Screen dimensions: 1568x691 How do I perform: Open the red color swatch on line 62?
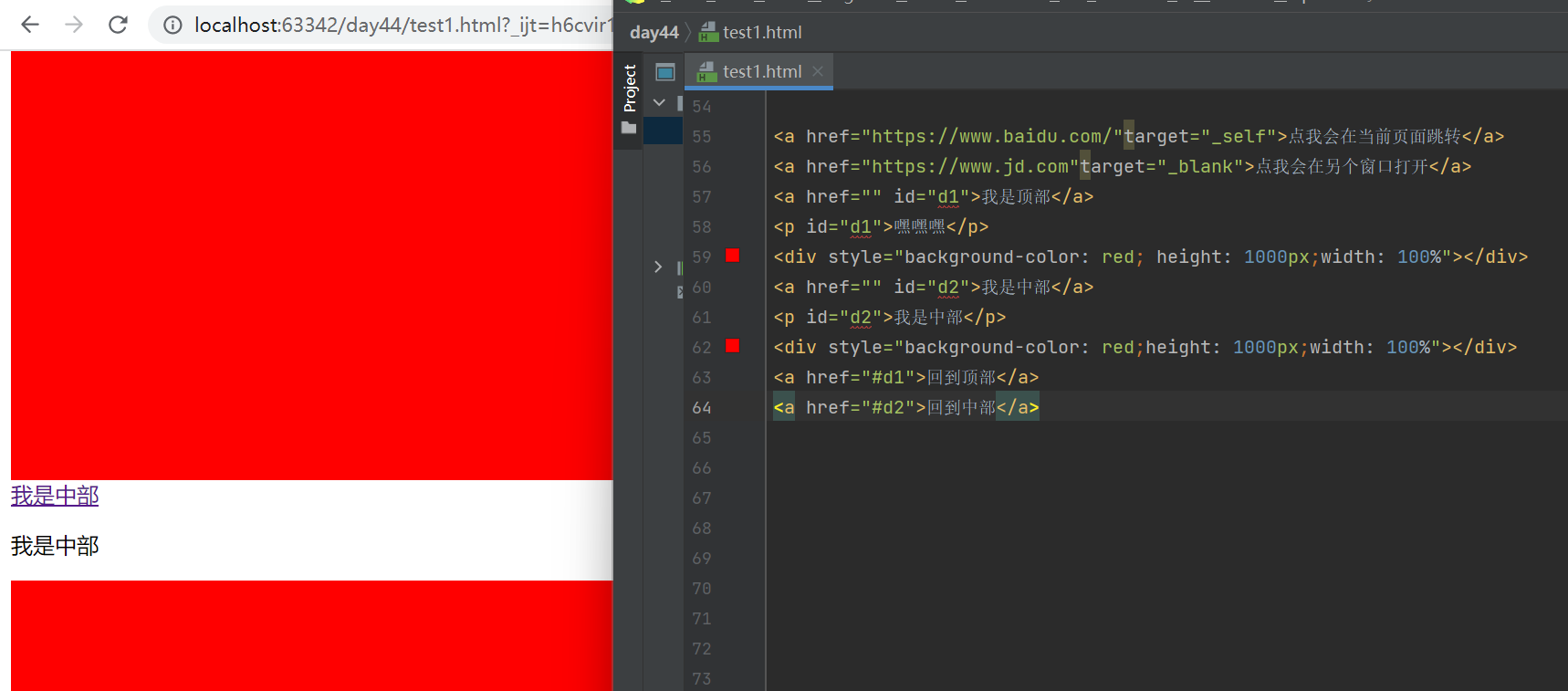[x=732, y=346]
